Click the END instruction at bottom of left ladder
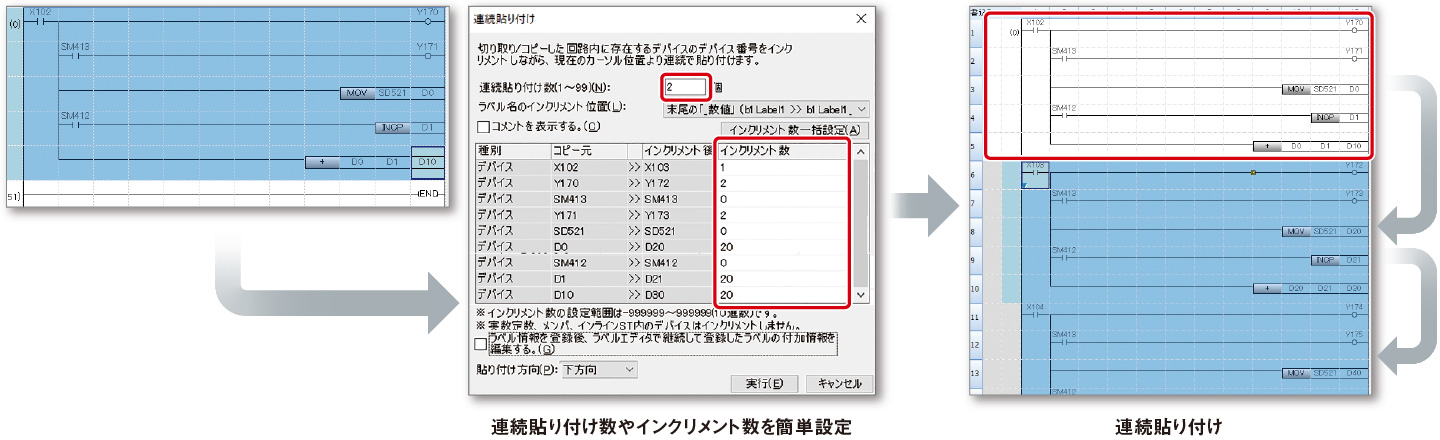Screen dimensions: 1440x440 [x=427, y=192]
